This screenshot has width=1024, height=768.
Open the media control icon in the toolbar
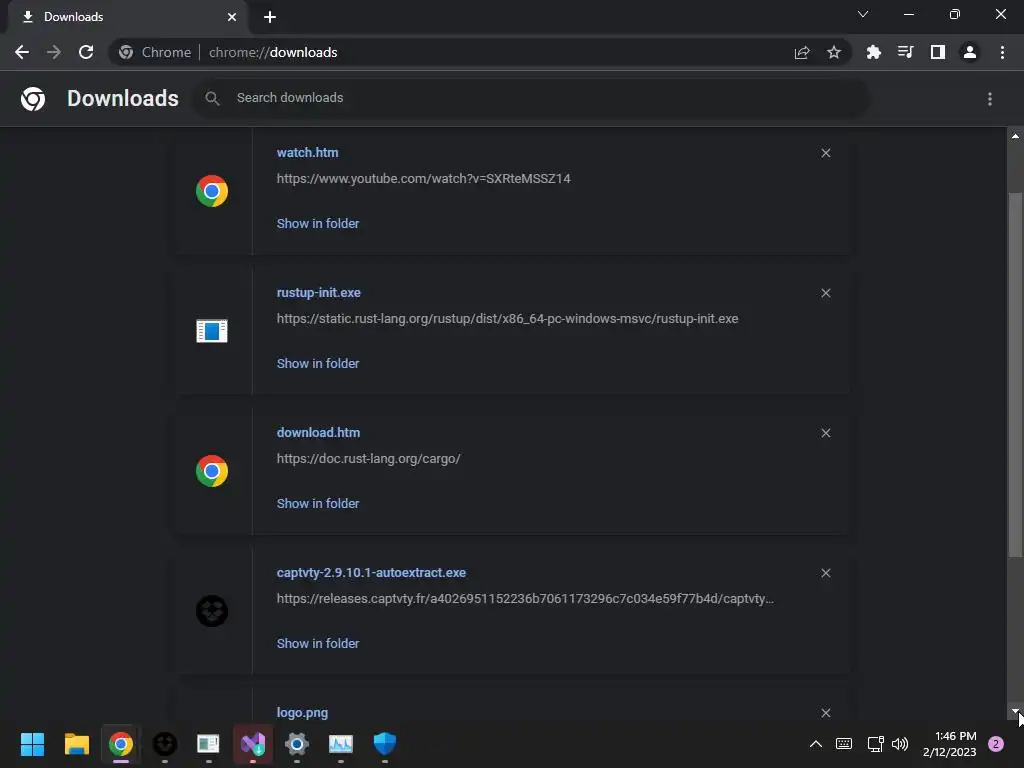pos(905,52)
